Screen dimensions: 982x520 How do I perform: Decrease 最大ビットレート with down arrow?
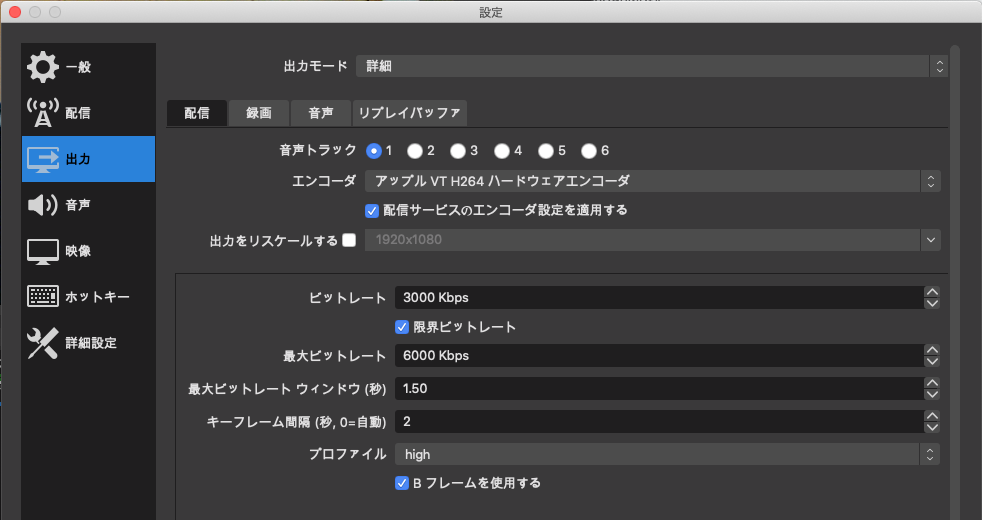pyautogui.click(x=932, y=361)
